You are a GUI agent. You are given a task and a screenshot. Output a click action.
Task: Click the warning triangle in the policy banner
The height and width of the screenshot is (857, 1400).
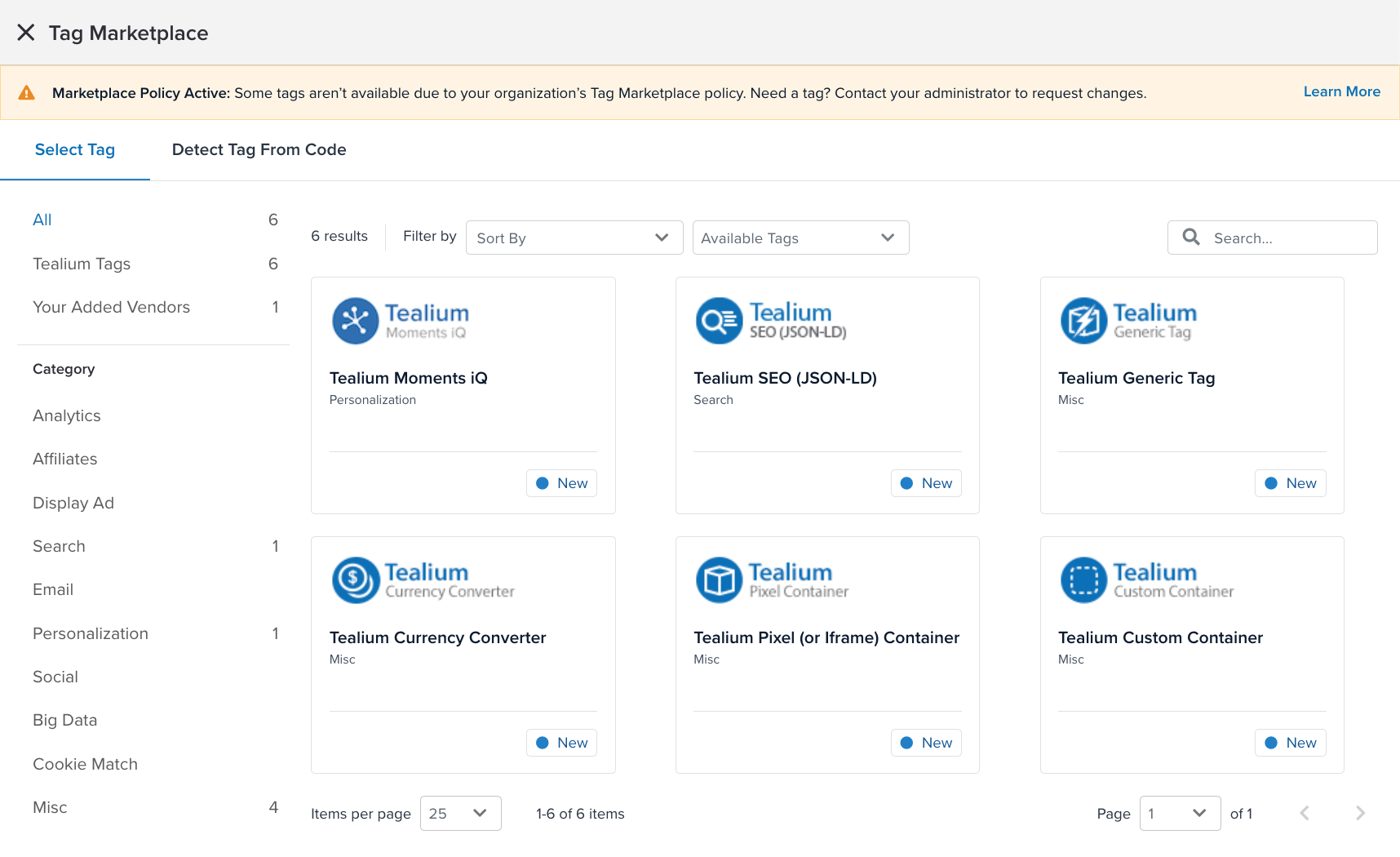tap(27, 91)
